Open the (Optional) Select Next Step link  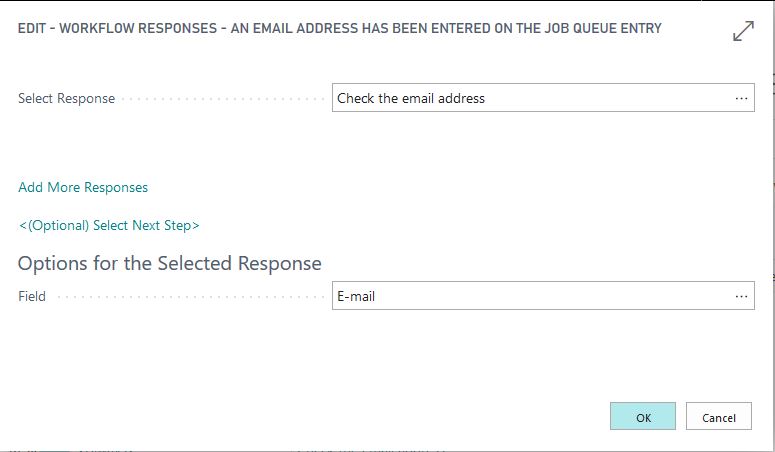tap(109, 225)
